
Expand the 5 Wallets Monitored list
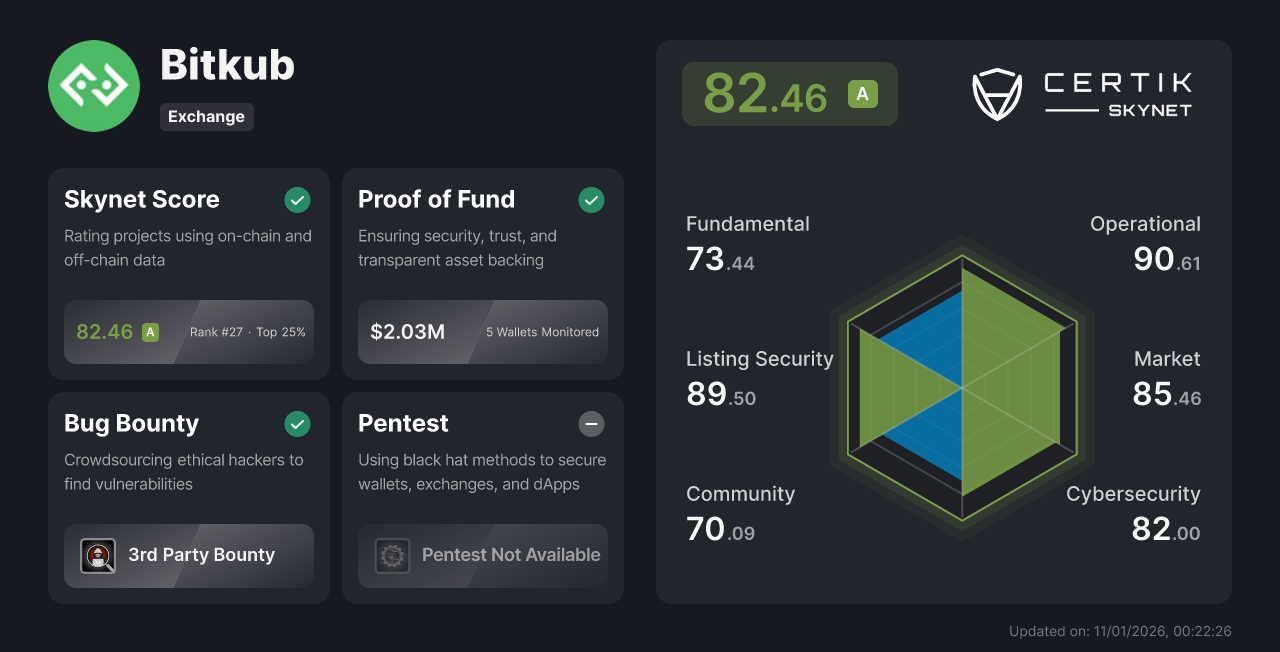[x=542, y=332]
